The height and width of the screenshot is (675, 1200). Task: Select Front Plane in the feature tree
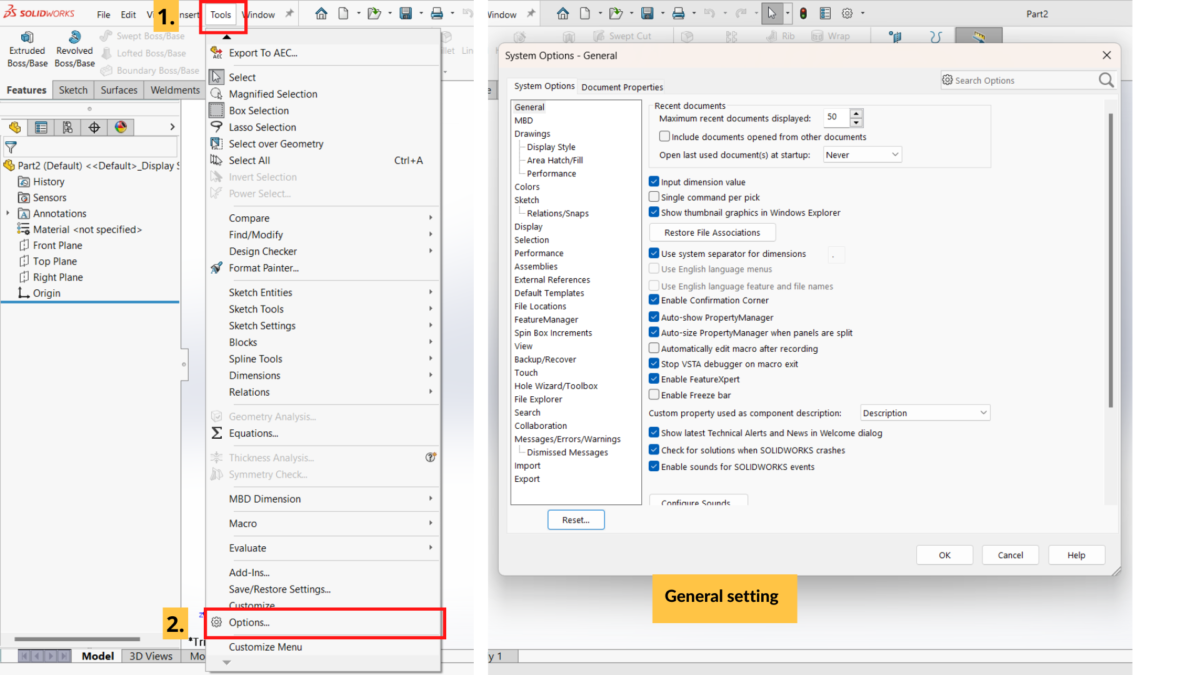pos(57,245)
